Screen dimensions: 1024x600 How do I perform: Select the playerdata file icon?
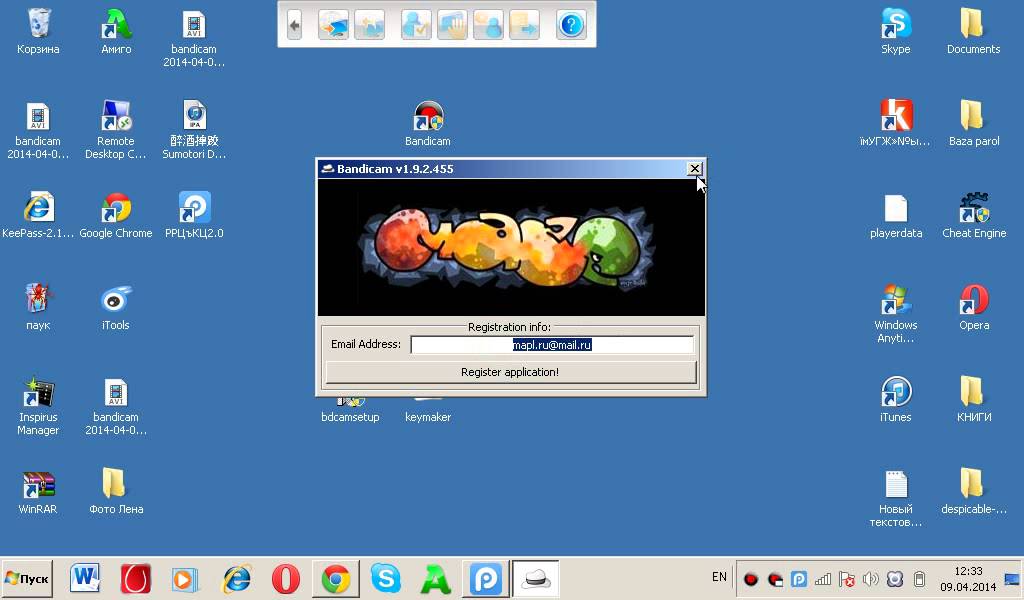coord(895,216)
